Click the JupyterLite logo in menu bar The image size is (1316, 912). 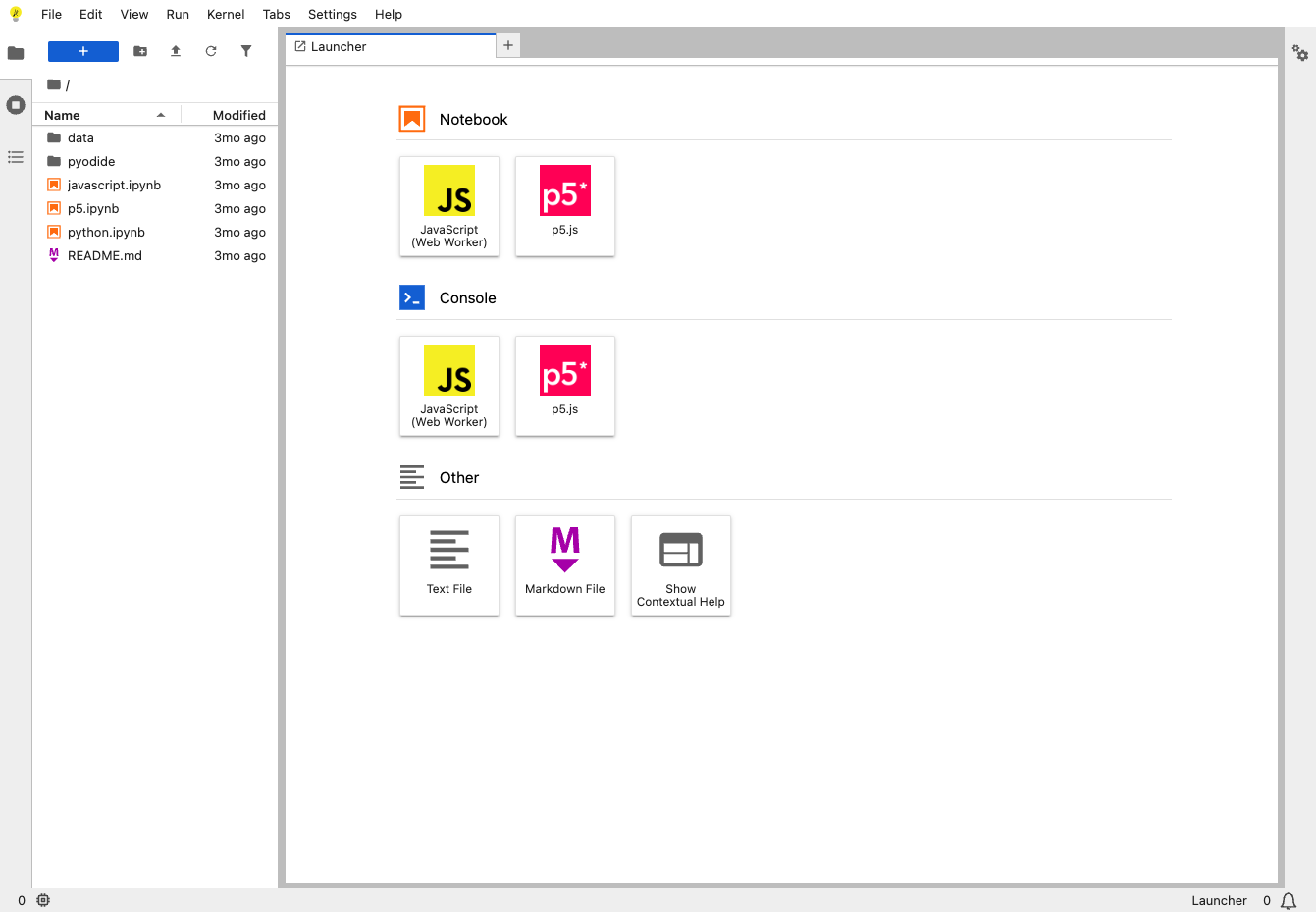(x=16, y=14)
